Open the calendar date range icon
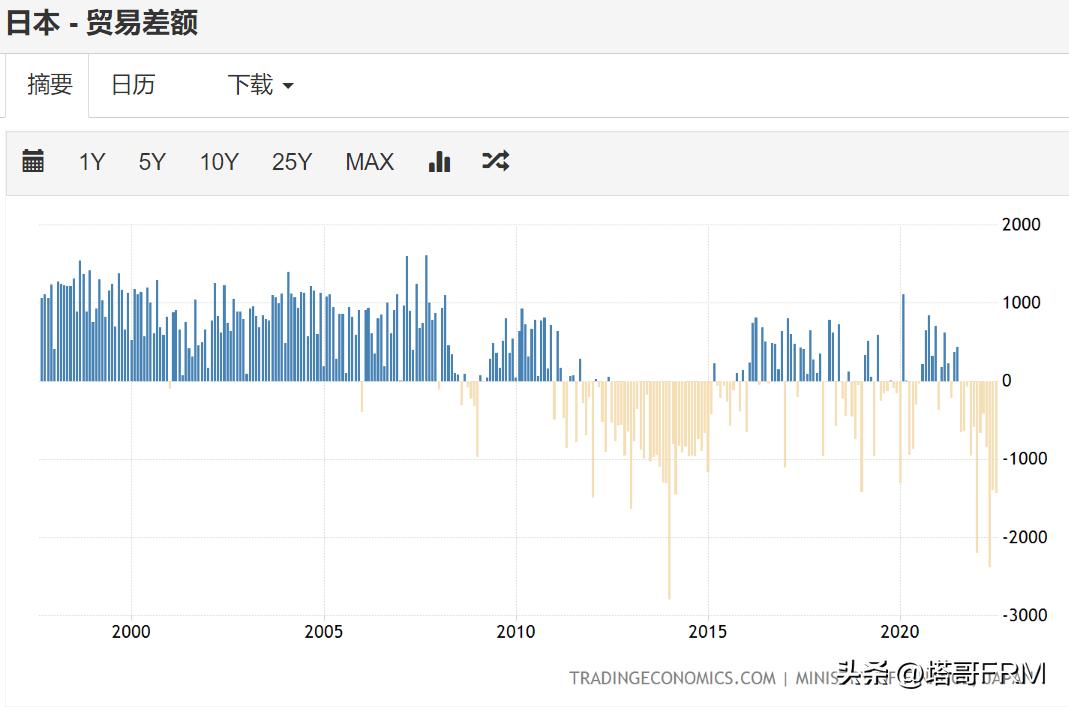This screenshot has height=707, width=1069. (x=33, y=161)
